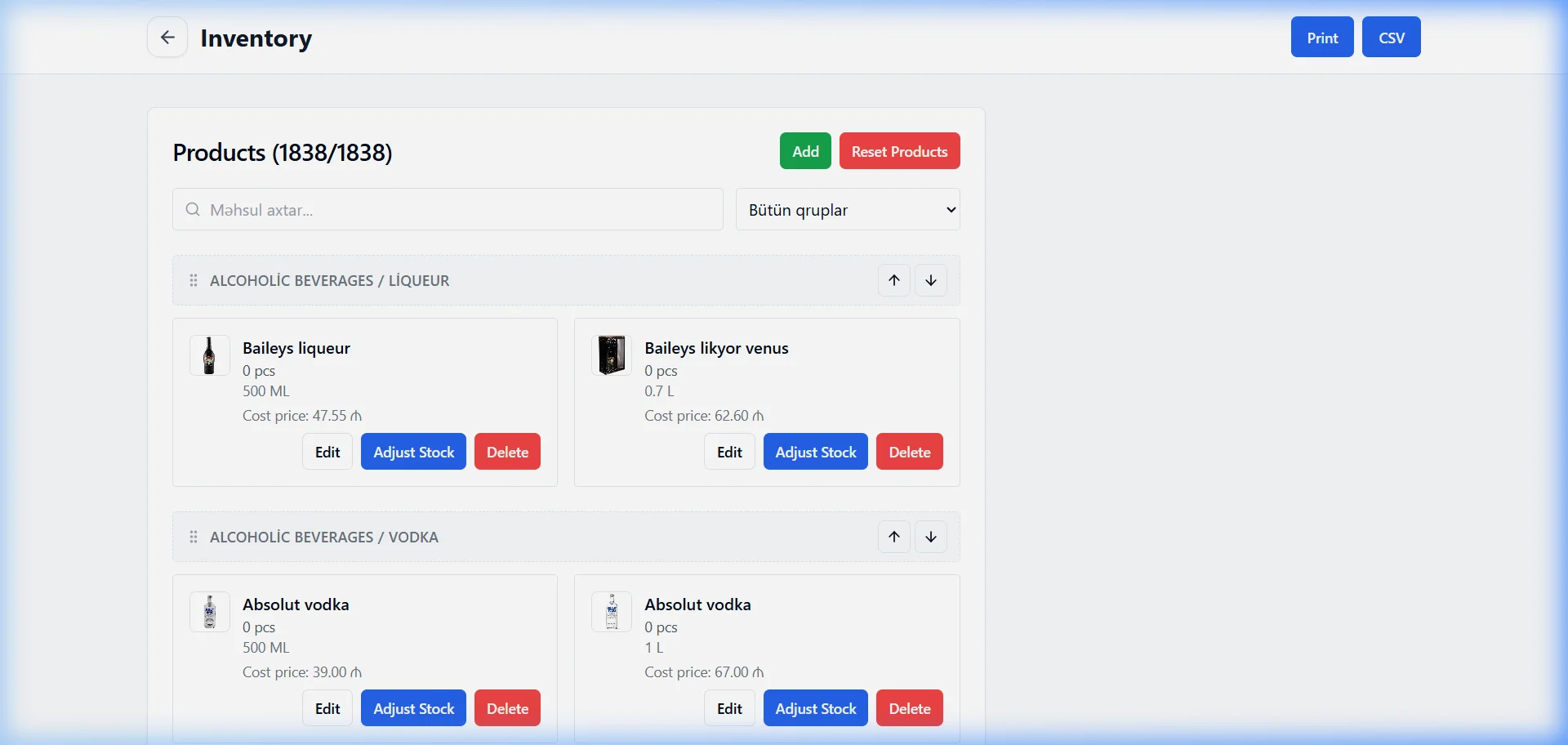Edit the Absolut vodka 1 L product
The height and width of the screenshot is (745, 1568).
click(x=729, y=708)
